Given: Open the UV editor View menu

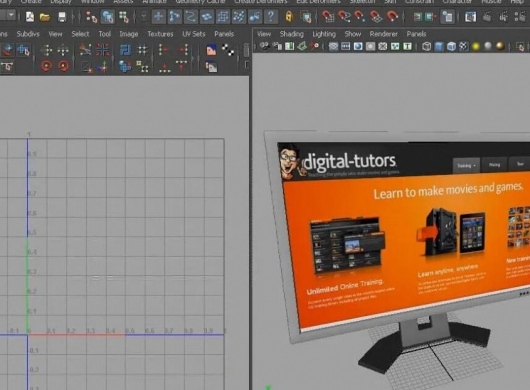Looking at the screenshot, I should 55,34.
